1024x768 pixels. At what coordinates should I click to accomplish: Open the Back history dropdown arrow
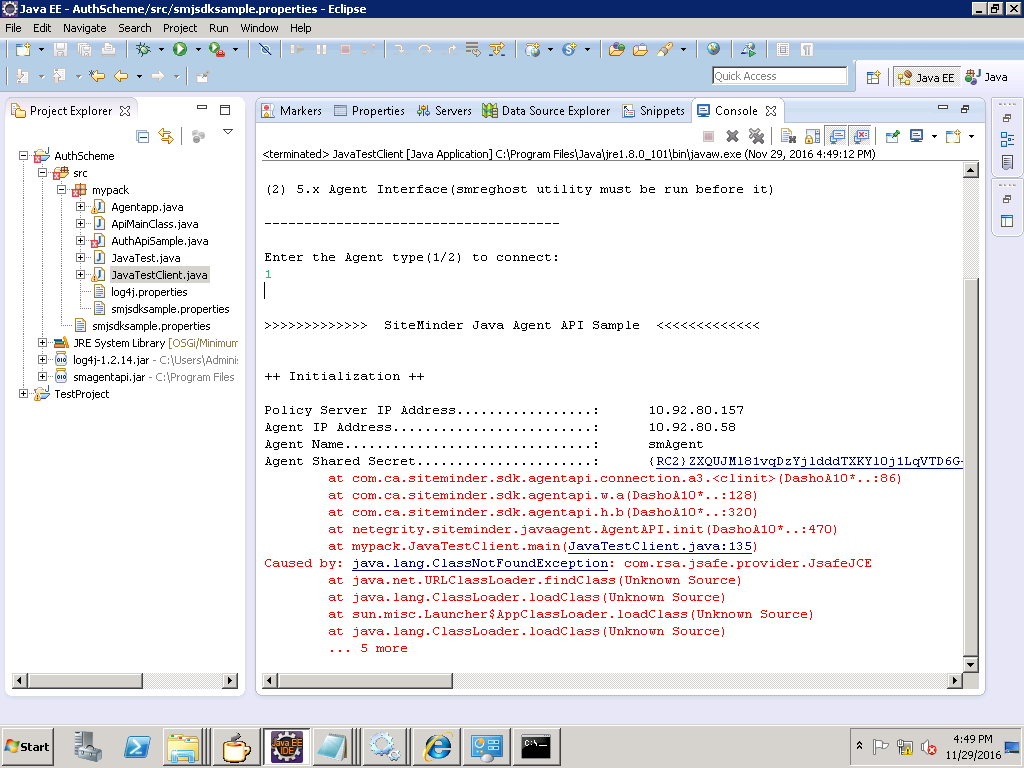(139, 76)
